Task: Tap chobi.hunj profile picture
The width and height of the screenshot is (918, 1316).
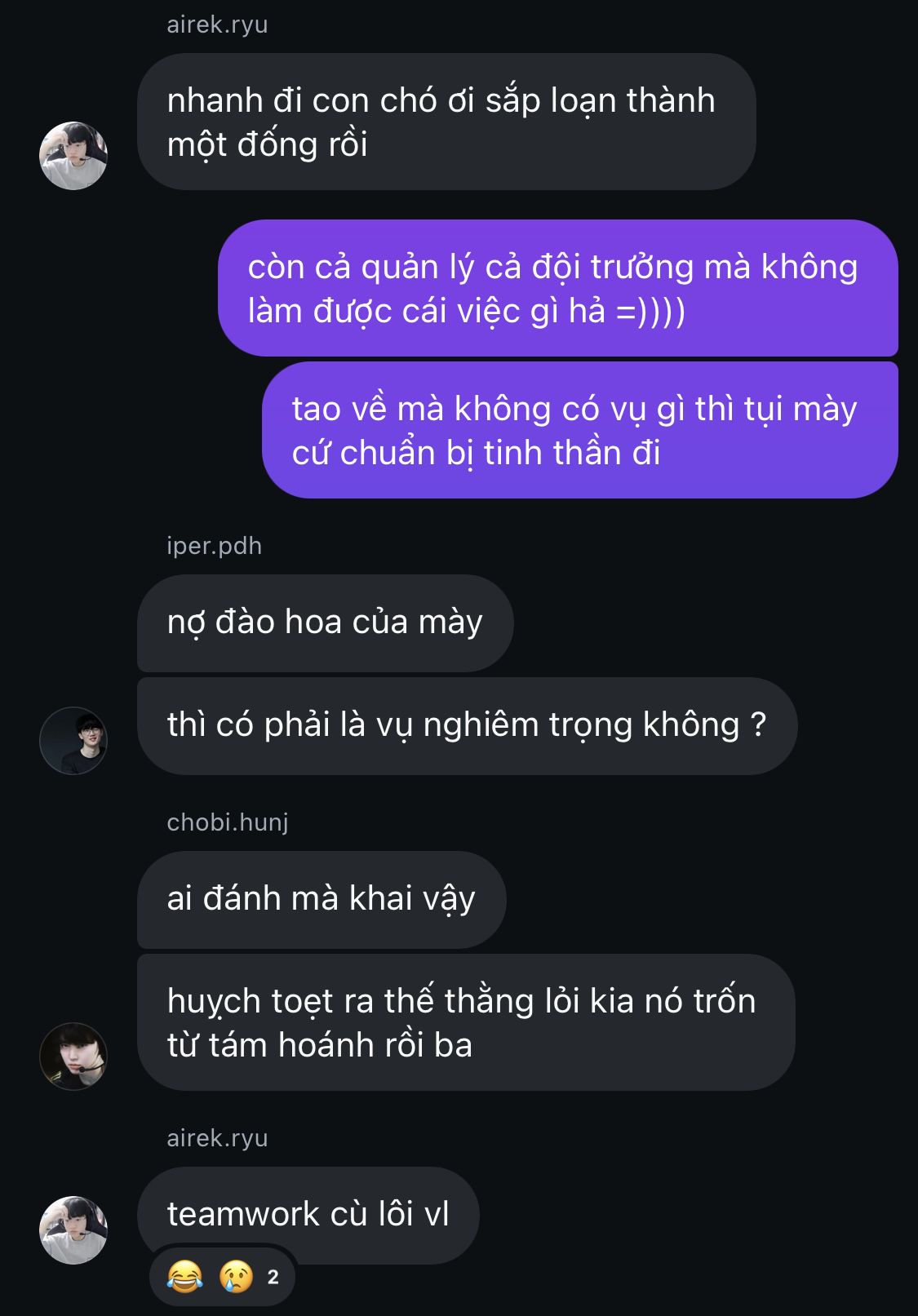Action: point(73,1056)
